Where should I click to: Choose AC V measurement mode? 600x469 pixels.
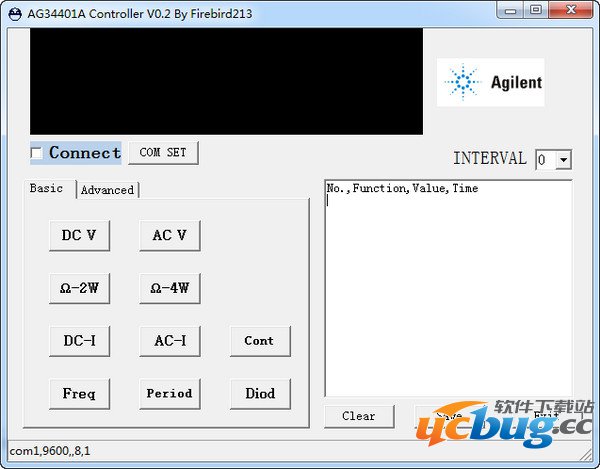tap(170, 235)
